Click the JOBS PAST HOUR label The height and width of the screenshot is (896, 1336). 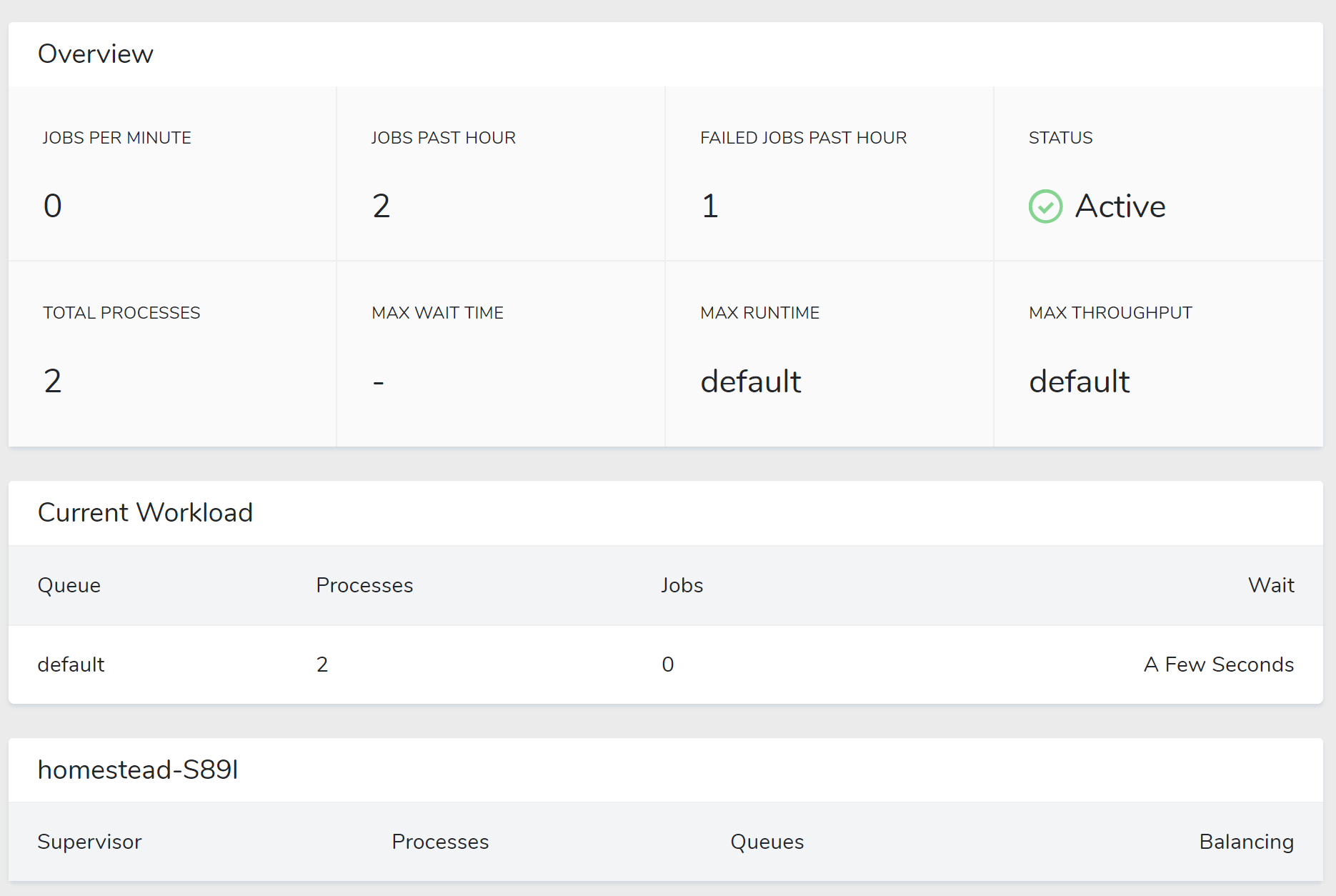[444, 138]
